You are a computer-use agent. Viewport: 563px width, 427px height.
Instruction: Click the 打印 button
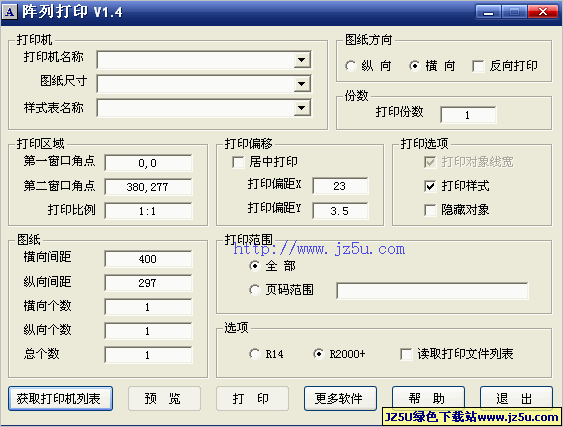click(252, 399)
